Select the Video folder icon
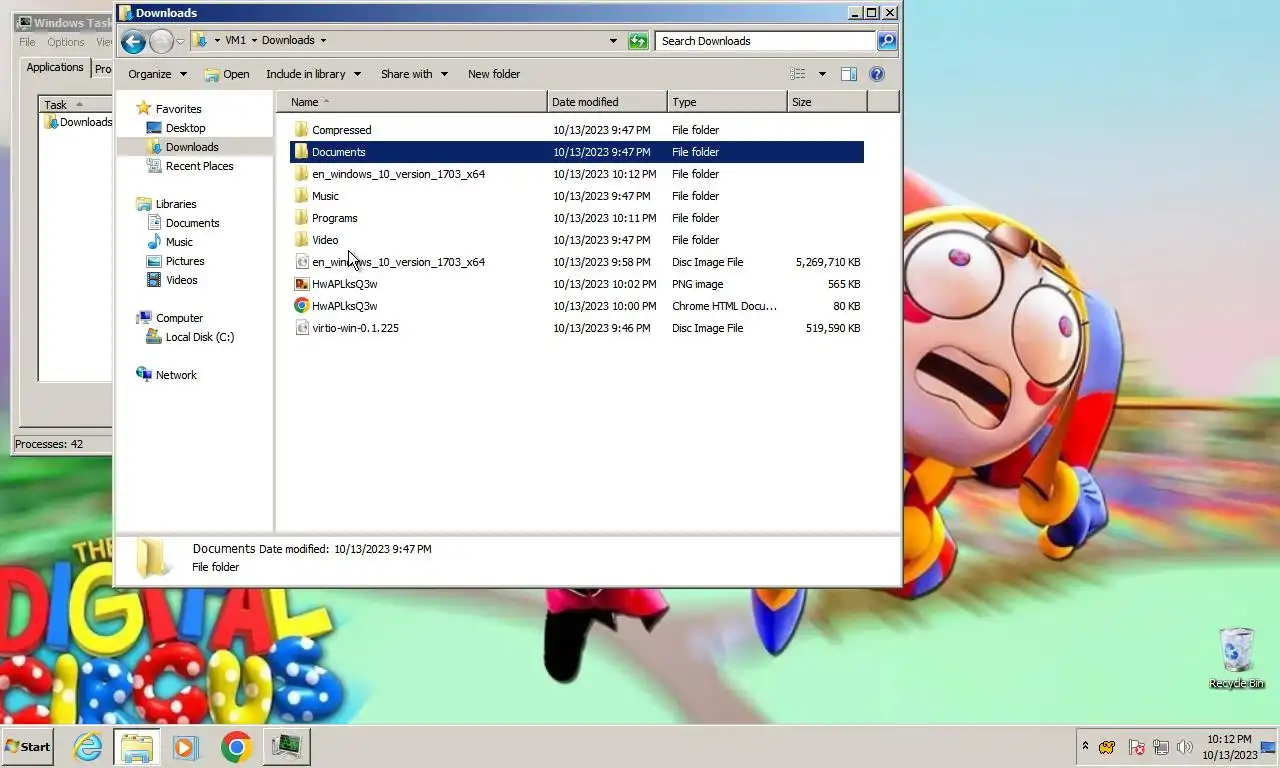Screen dimensions: 1280x768 (x=301, y=240)
